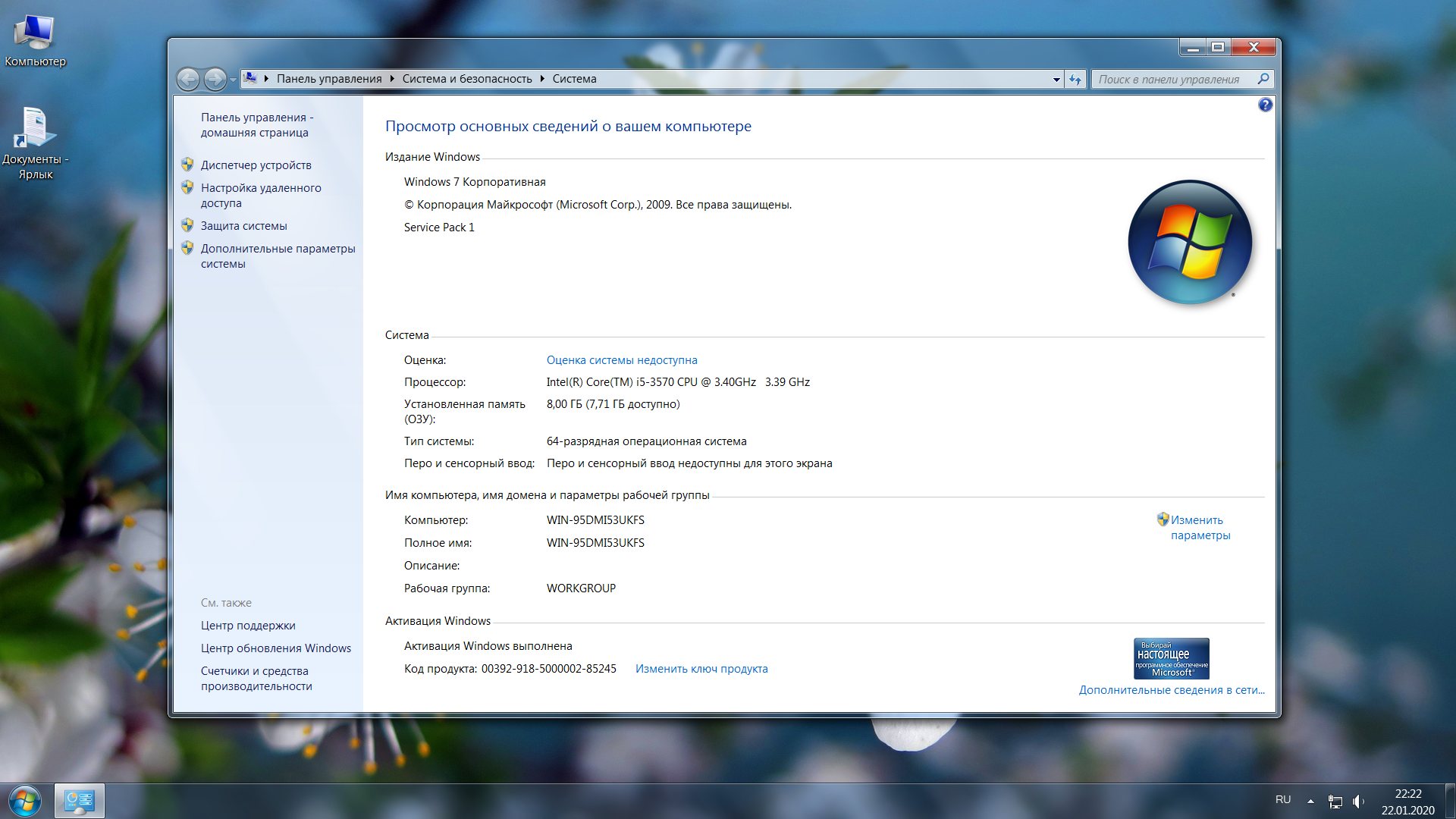The width and height of the screenshot is (1456, 819).
Task: Open Диспетчер устройств link
Action: pyautogui.click(x=256, y=165)
